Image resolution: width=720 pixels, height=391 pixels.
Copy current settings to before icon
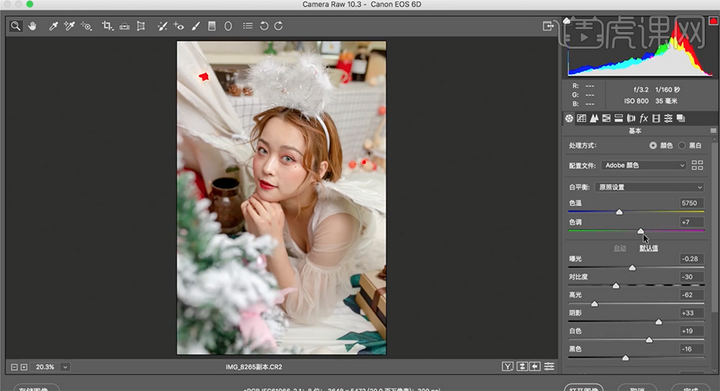point(535,366)
